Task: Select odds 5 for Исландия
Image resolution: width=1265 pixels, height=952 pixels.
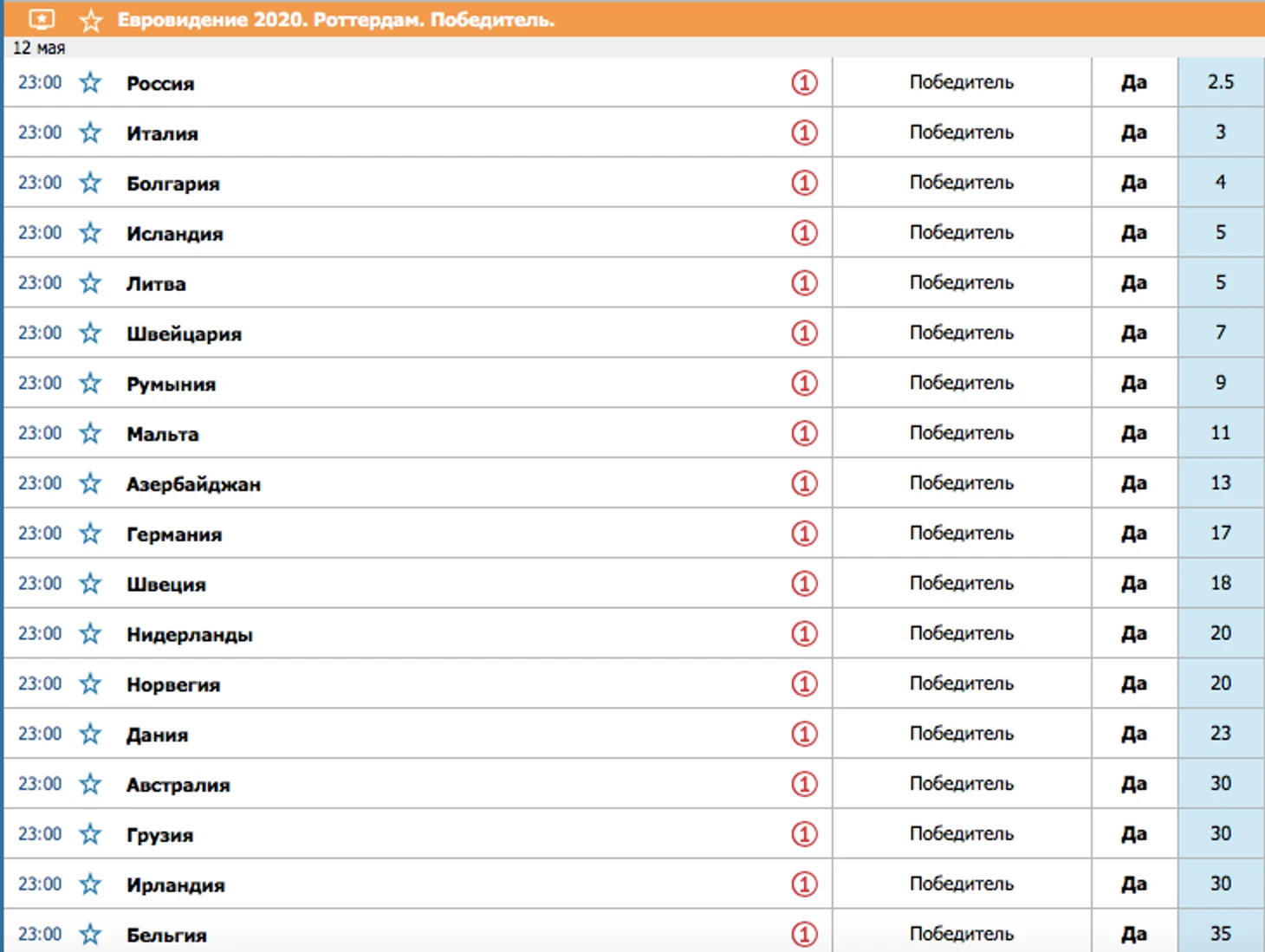Action: click(1221, 233)
